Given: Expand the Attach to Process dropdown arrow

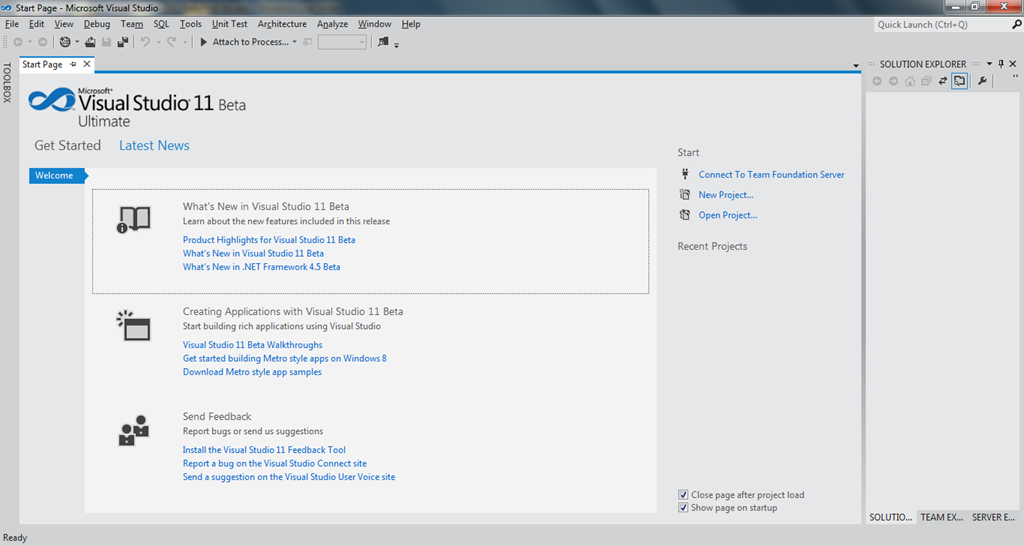Looking at the screenshot, I should coord(295,42).
